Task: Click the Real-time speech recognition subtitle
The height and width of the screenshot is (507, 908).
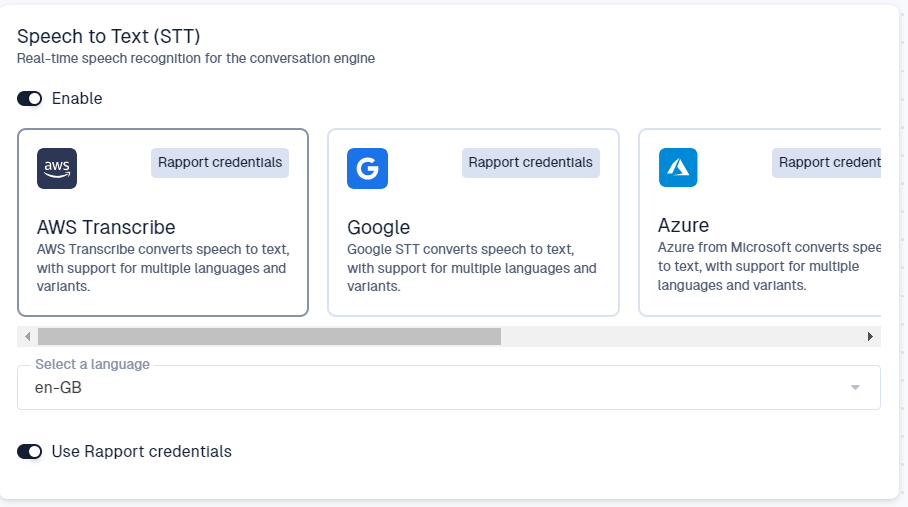Action: (x=196, y=58)
